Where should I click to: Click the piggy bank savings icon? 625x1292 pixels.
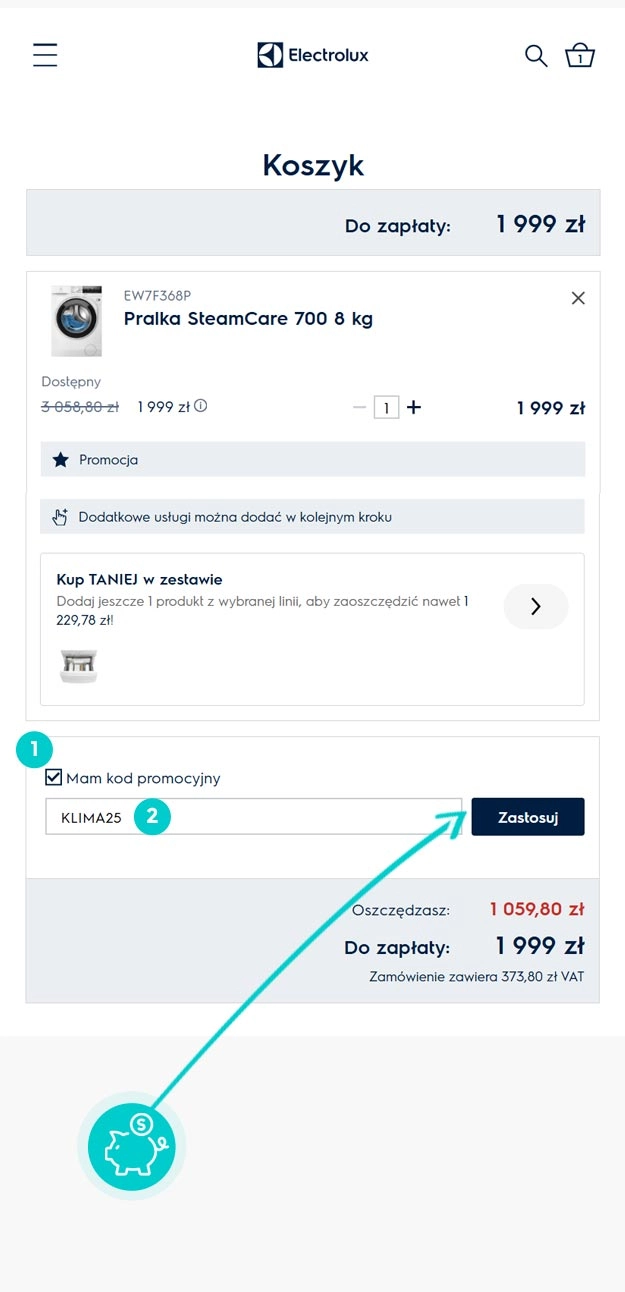(x=132, y=1145)
